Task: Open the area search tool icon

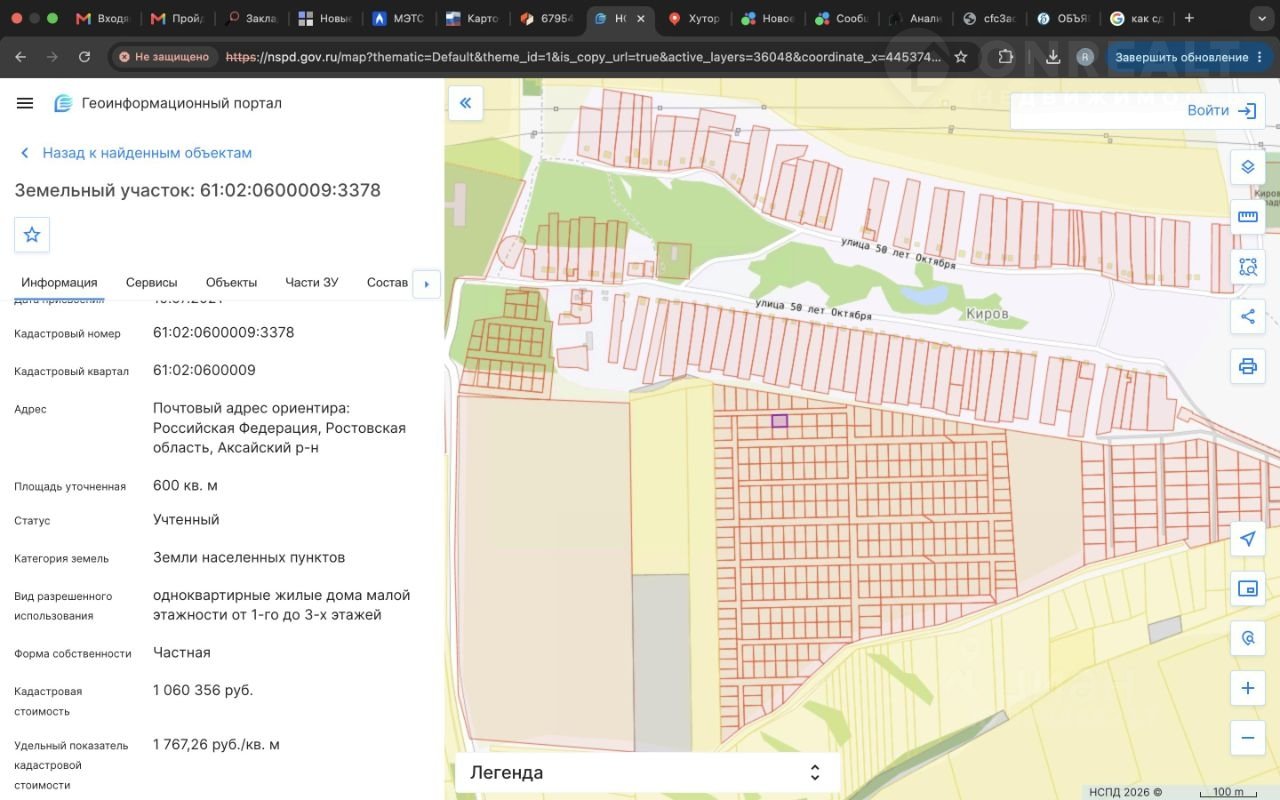Action: [1247, 267]
